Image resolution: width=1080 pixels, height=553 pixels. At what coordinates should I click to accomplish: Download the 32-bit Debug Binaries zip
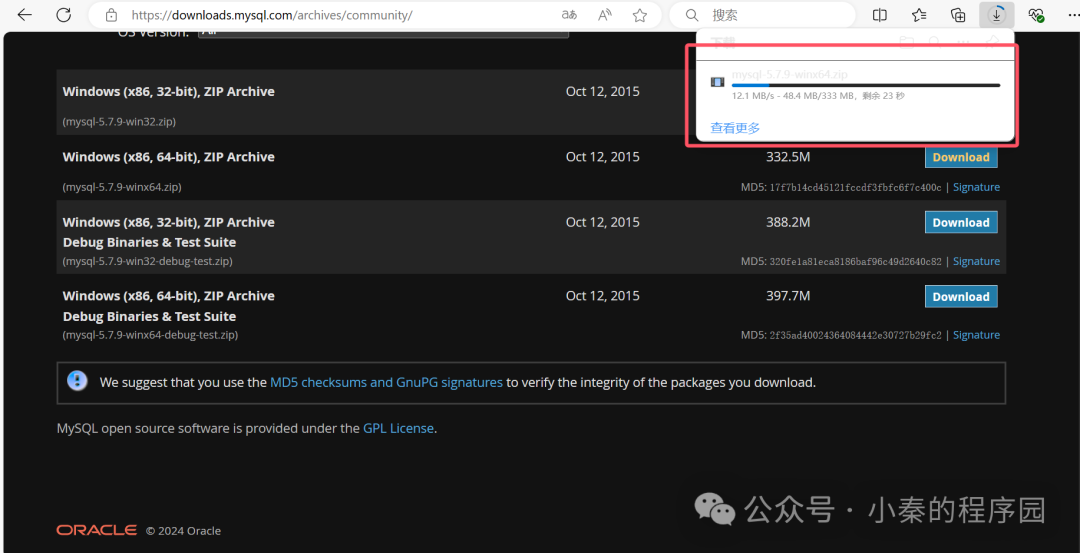(961, 222)
